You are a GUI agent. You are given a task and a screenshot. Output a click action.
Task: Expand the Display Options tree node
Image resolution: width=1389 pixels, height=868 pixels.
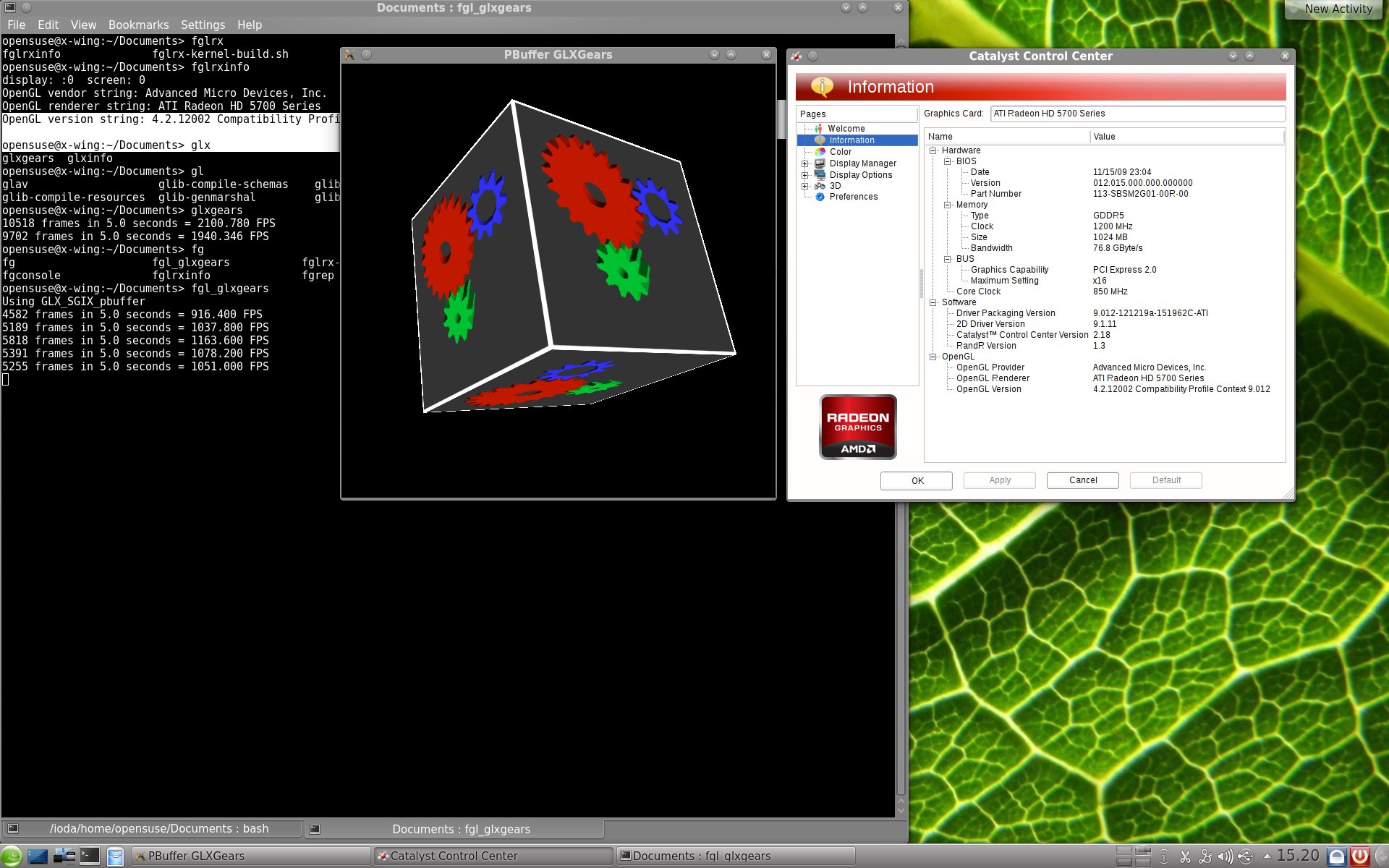804,175
